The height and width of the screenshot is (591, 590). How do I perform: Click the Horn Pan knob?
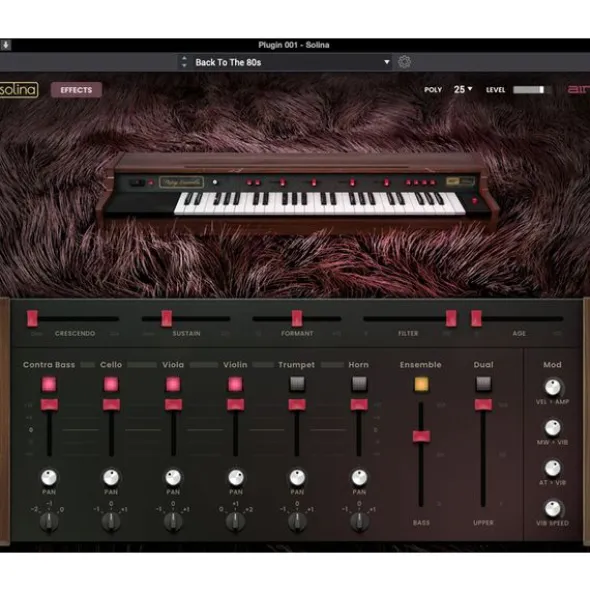[359, 477]
